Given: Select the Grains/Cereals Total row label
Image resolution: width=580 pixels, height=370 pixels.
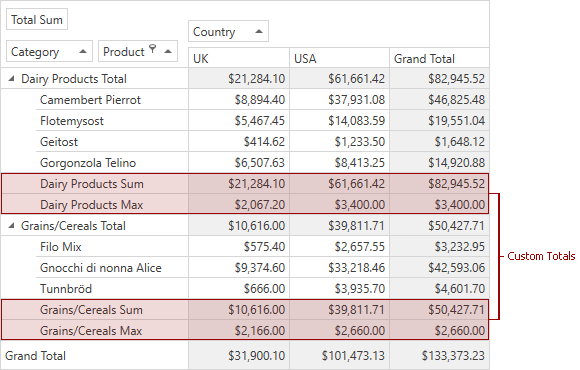Looking at the screenshot, I should (73, 226).
